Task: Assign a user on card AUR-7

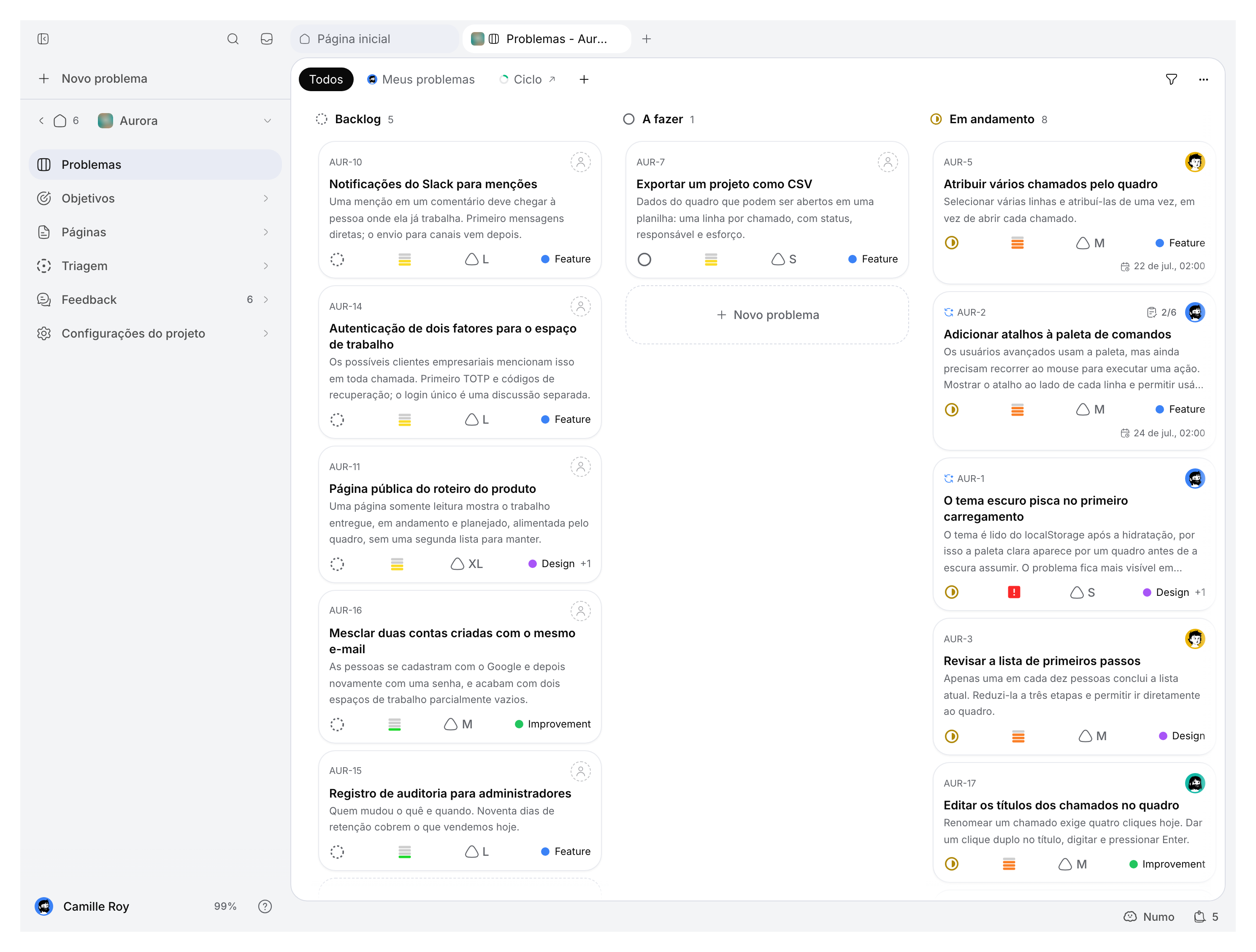Action: tap(888, 162)
